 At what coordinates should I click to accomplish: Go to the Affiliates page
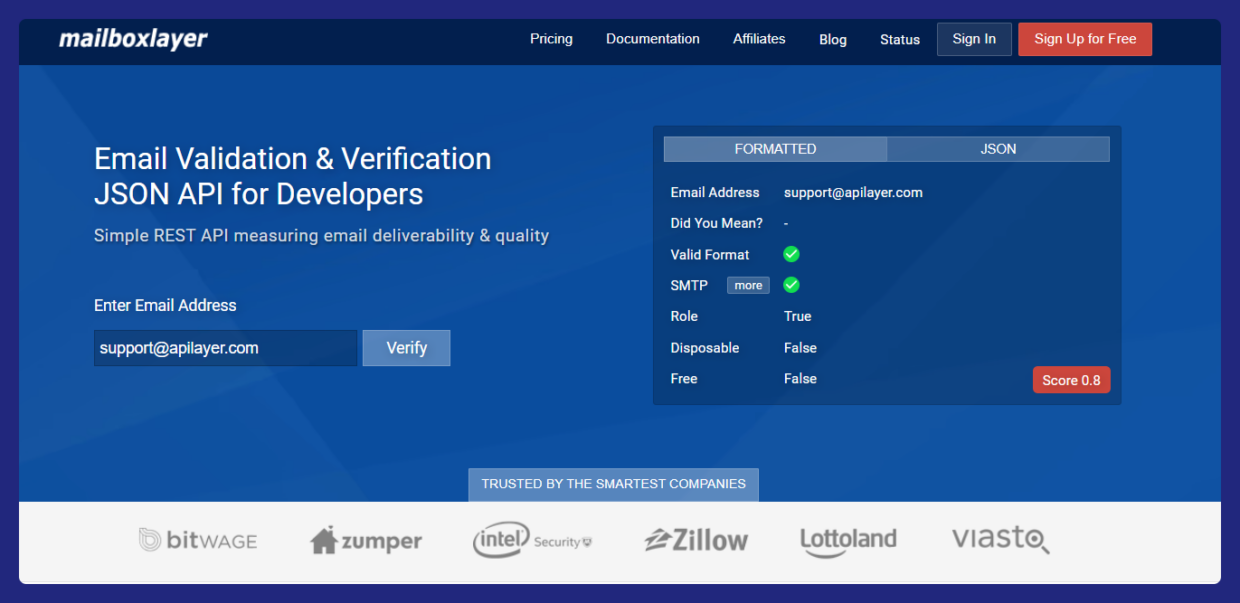[759, 39]
